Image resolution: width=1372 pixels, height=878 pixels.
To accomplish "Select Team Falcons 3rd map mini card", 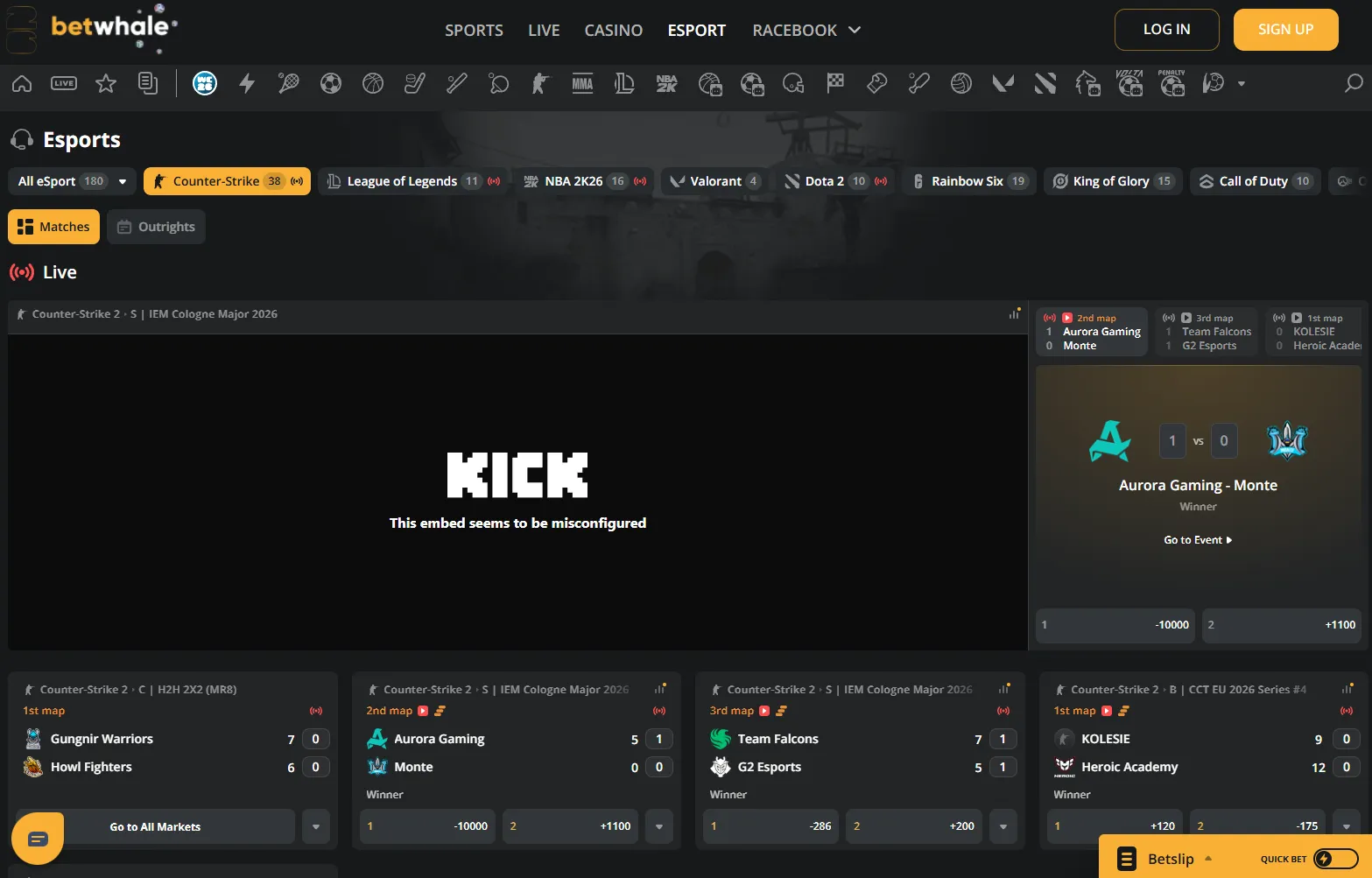I will (1207, 332).
